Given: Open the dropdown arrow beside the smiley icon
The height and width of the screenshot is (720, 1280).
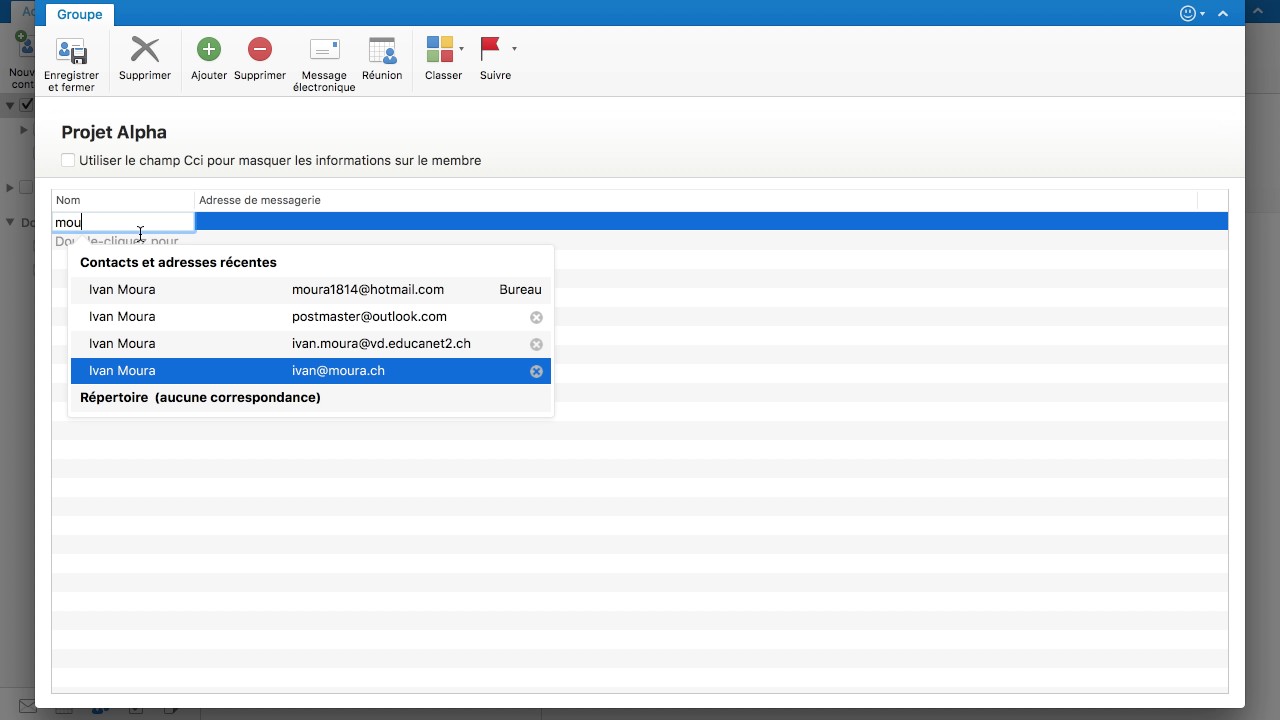Looking at the screenshot, I should click(x=1202, y=14).
